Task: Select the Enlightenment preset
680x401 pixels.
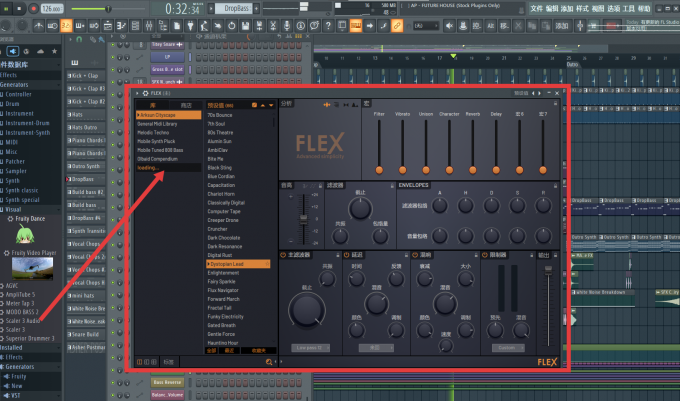Action: 223,273
